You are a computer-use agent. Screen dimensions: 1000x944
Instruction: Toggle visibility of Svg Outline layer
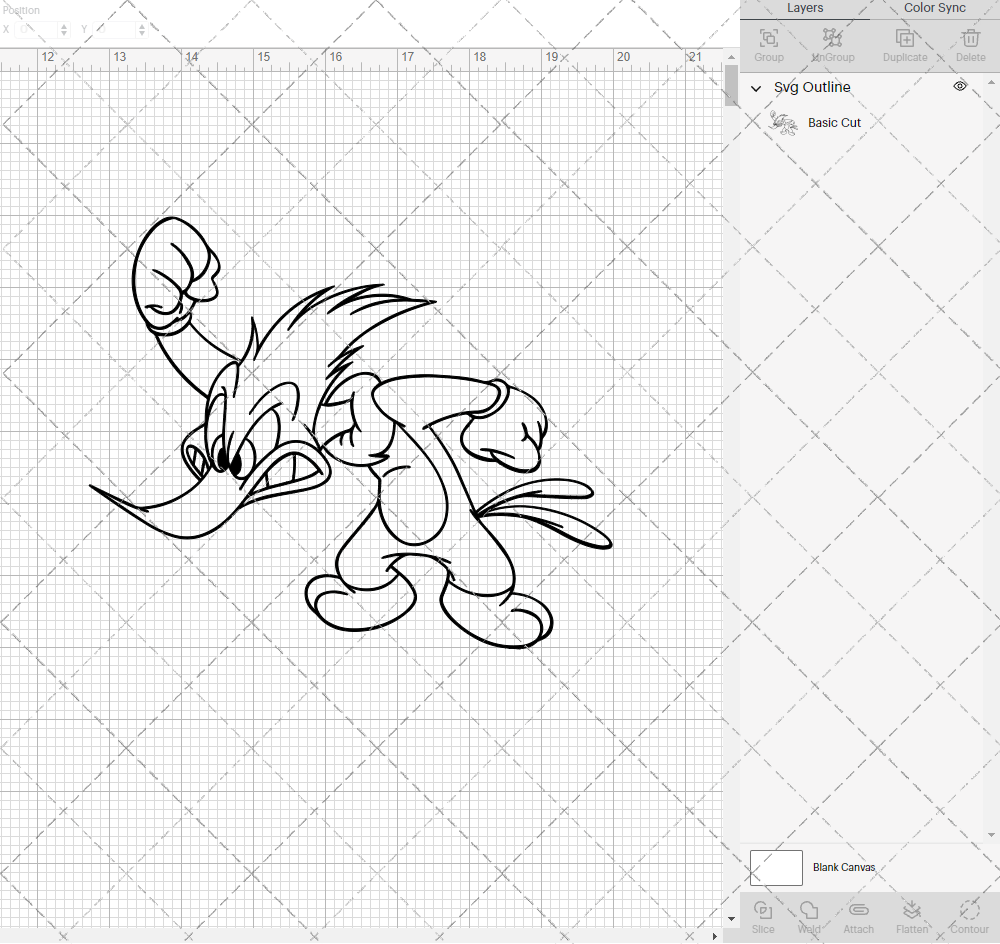[959, 86]
